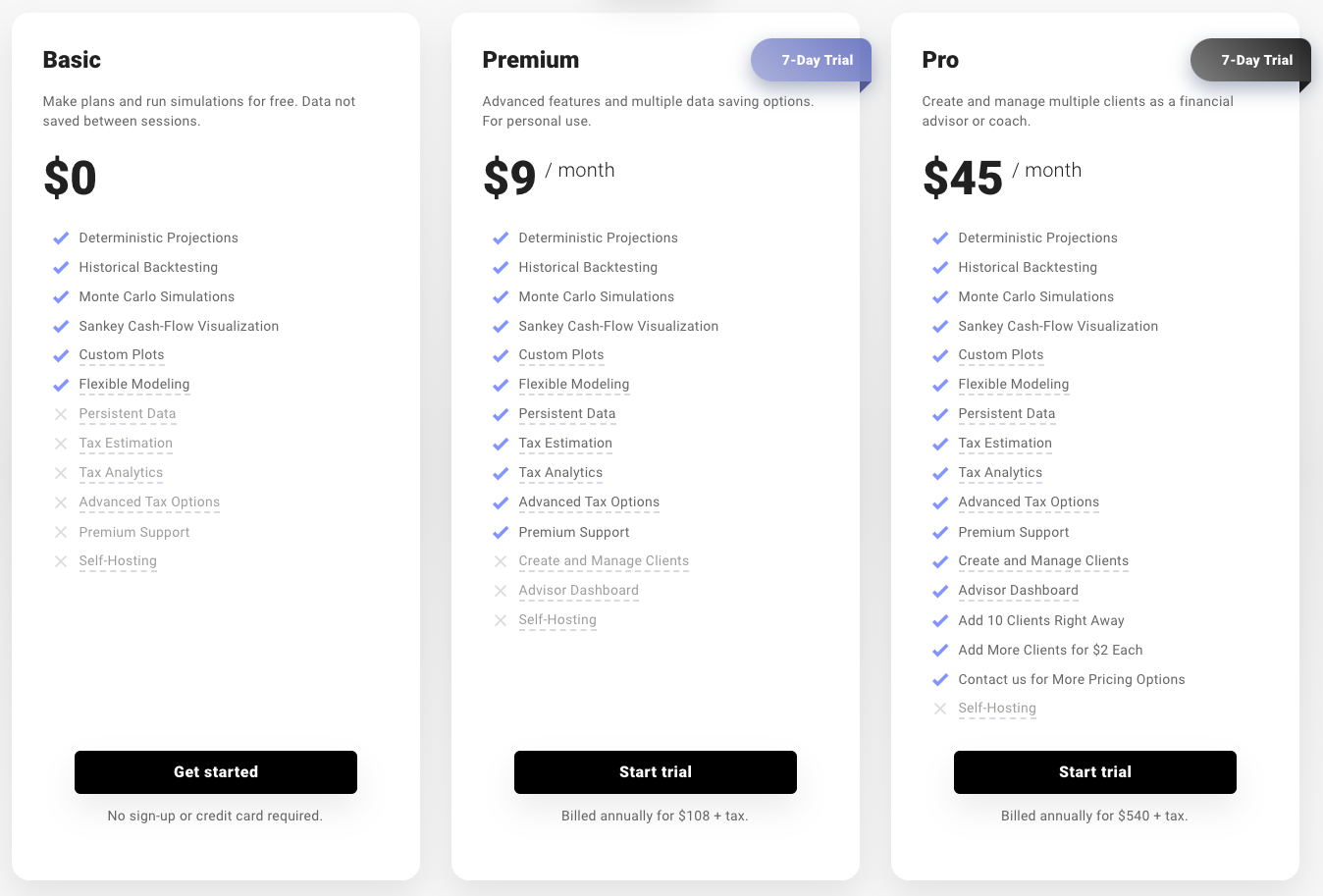1323x896 pixels.
Task: Click the Get started button
Action: [216, 772]
